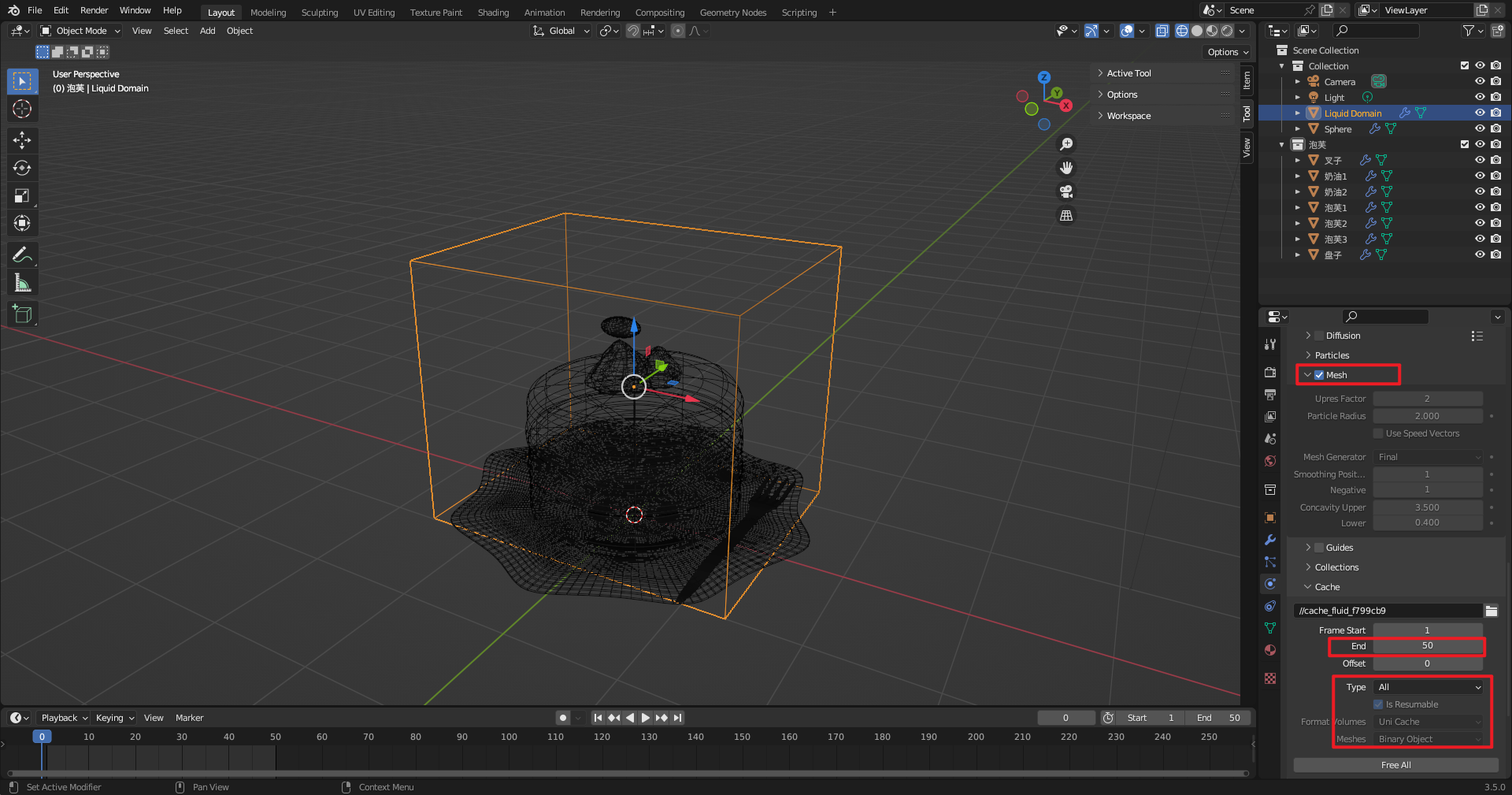Screen dimensions: 1512x795
Task: Toggle camera view icon in viewport
Action: [1066, 191]
